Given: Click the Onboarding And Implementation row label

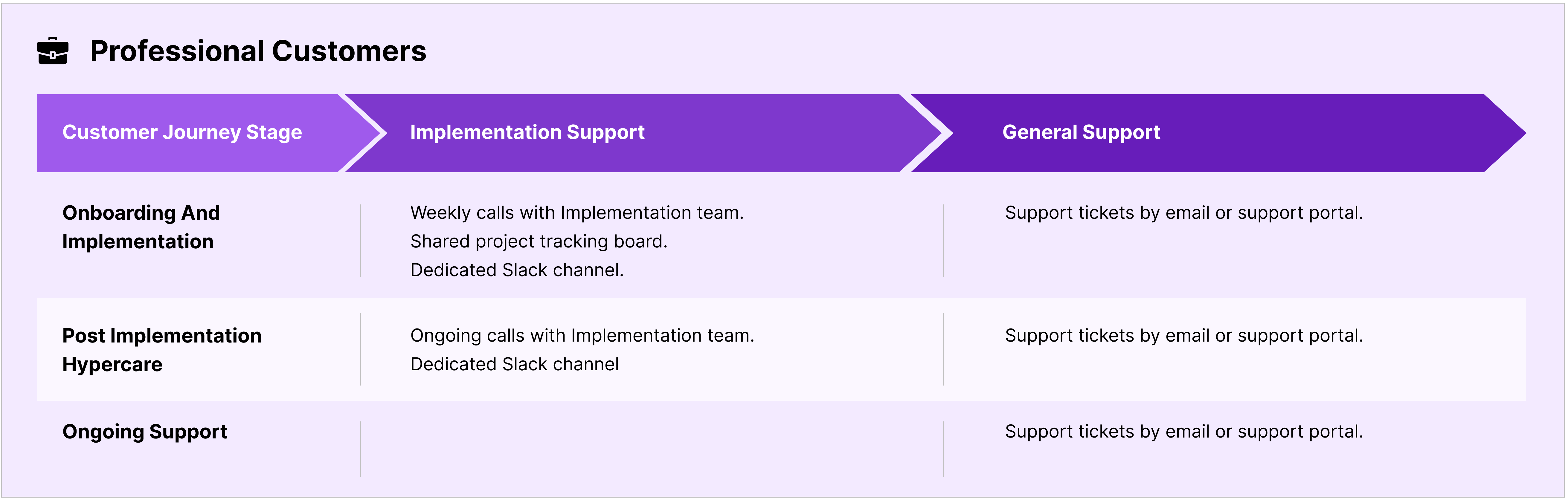Looking at the screenshot, I should pos(141,227).
